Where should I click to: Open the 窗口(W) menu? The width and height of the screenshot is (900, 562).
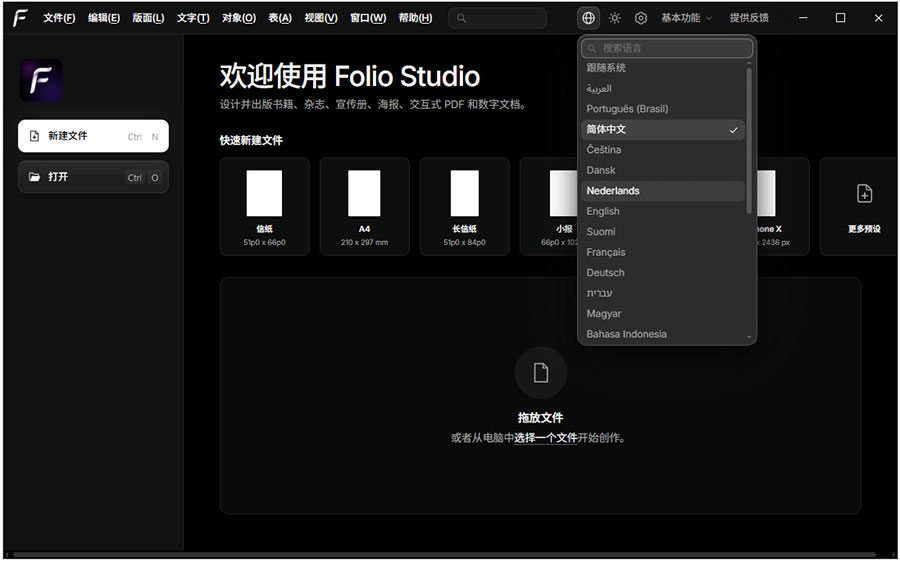[368, 18]
